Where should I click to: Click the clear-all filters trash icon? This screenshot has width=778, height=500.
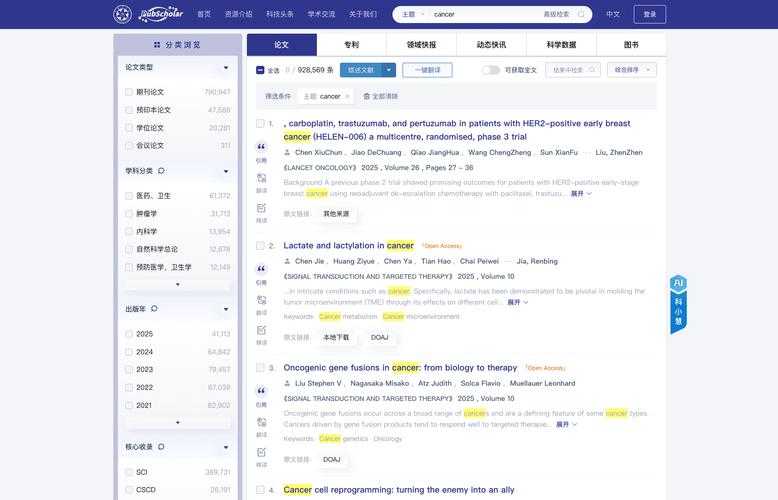click(x=366, y=96)
